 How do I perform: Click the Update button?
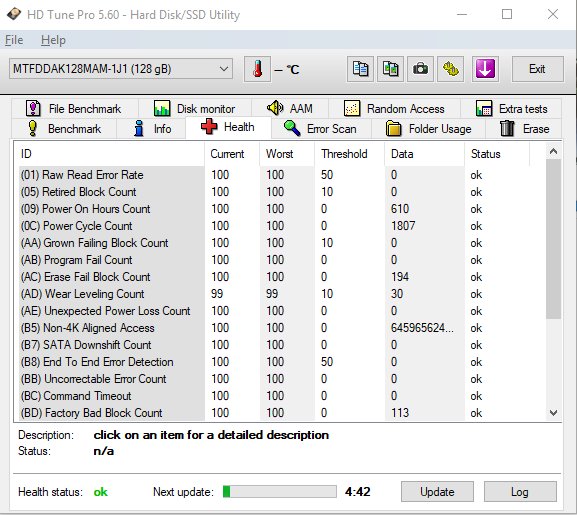click(x=437, y=492)
